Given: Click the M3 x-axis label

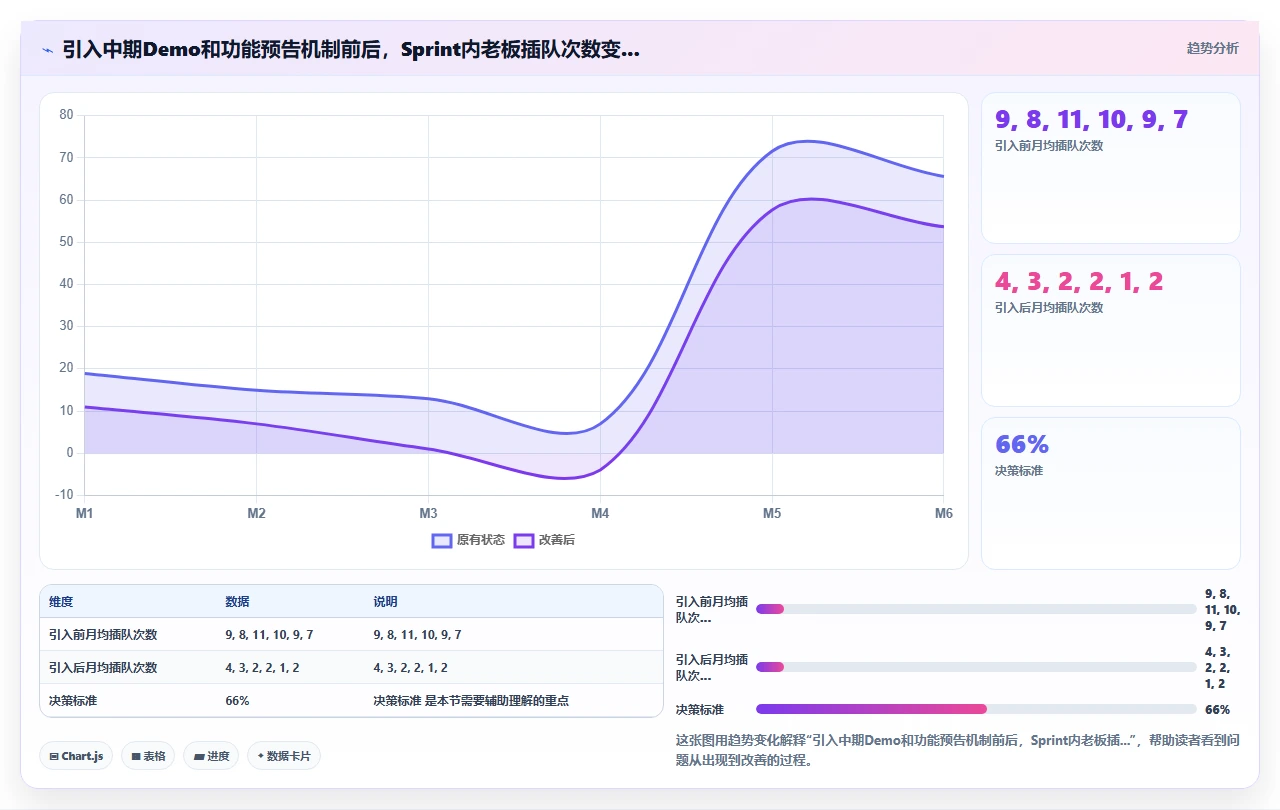Looking at the screenshot, I should tap(429, 514).
